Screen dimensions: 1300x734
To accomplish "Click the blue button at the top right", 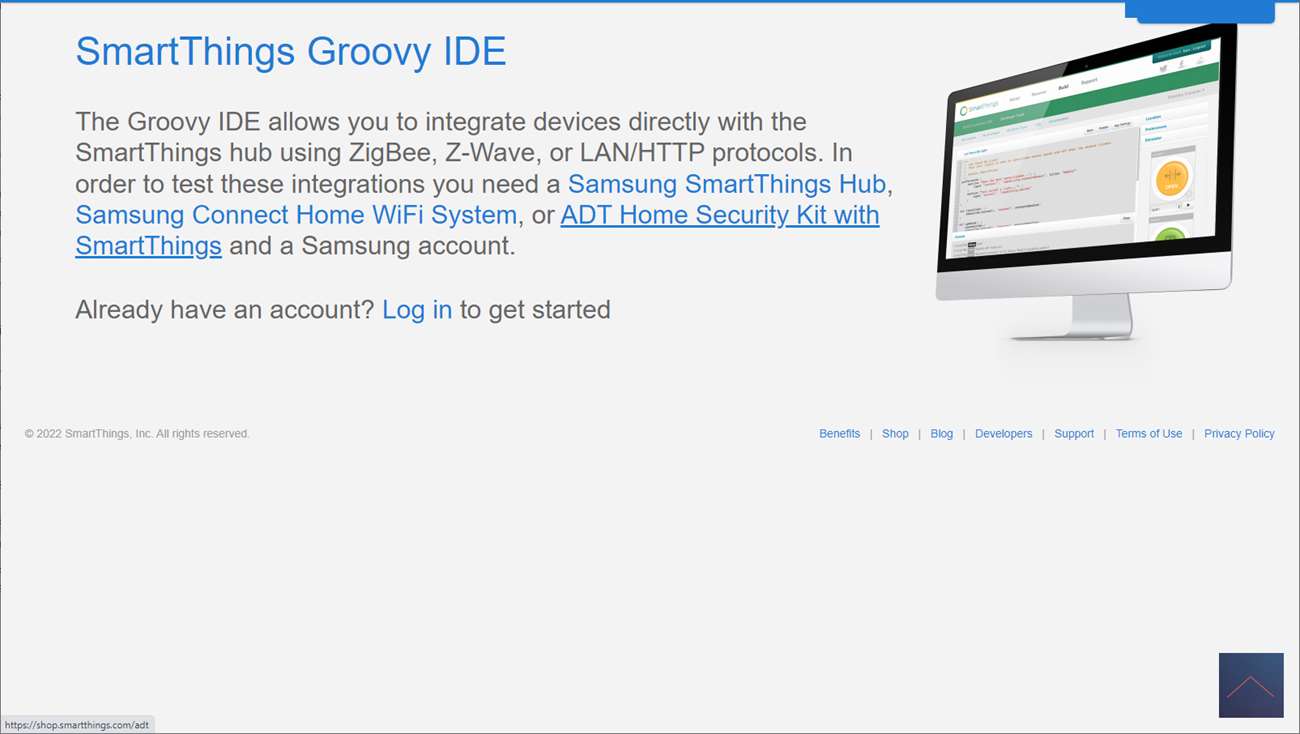I will coord(1199,11).
